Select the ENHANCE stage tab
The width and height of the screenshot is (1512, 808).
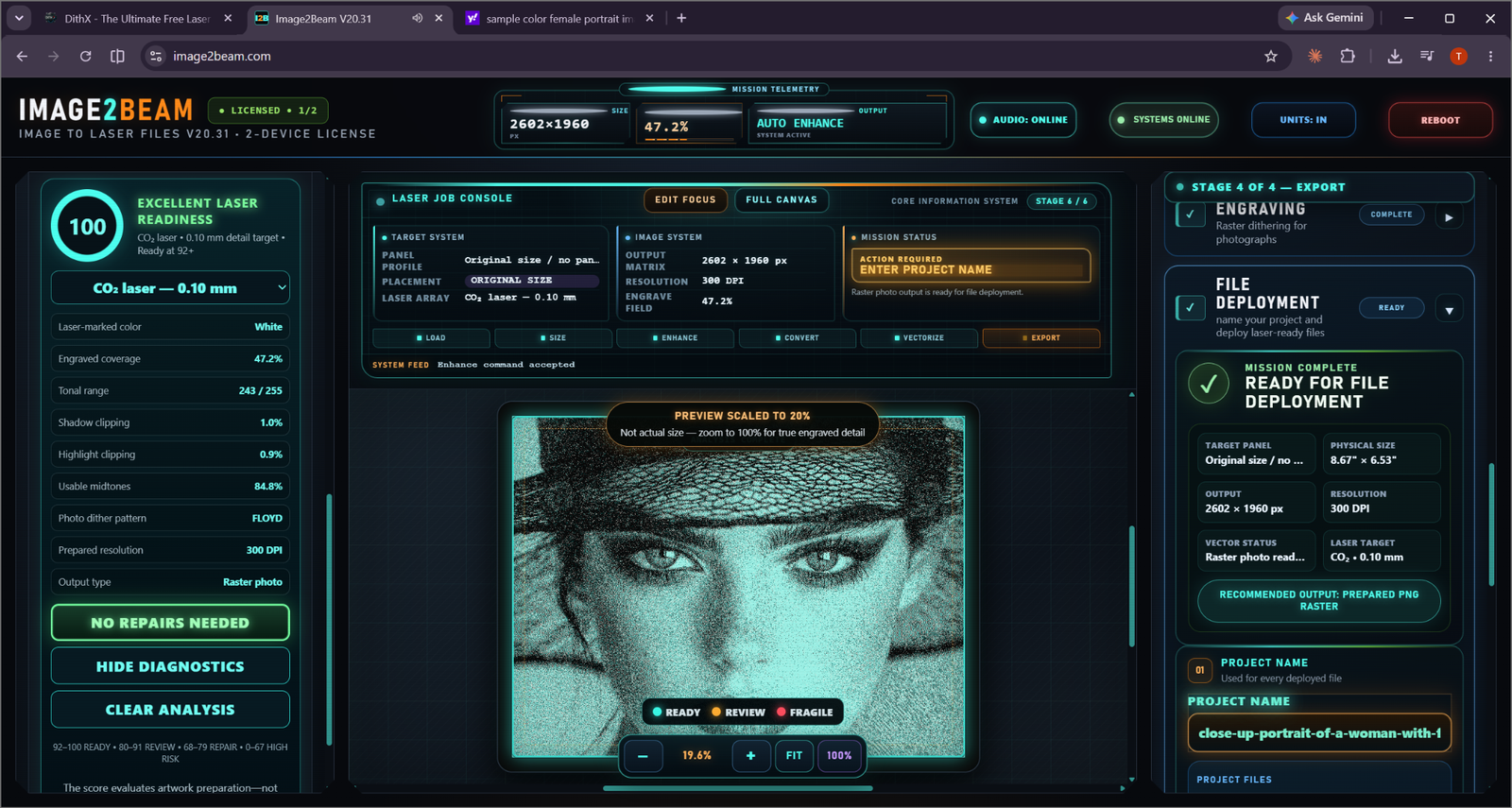675,337
